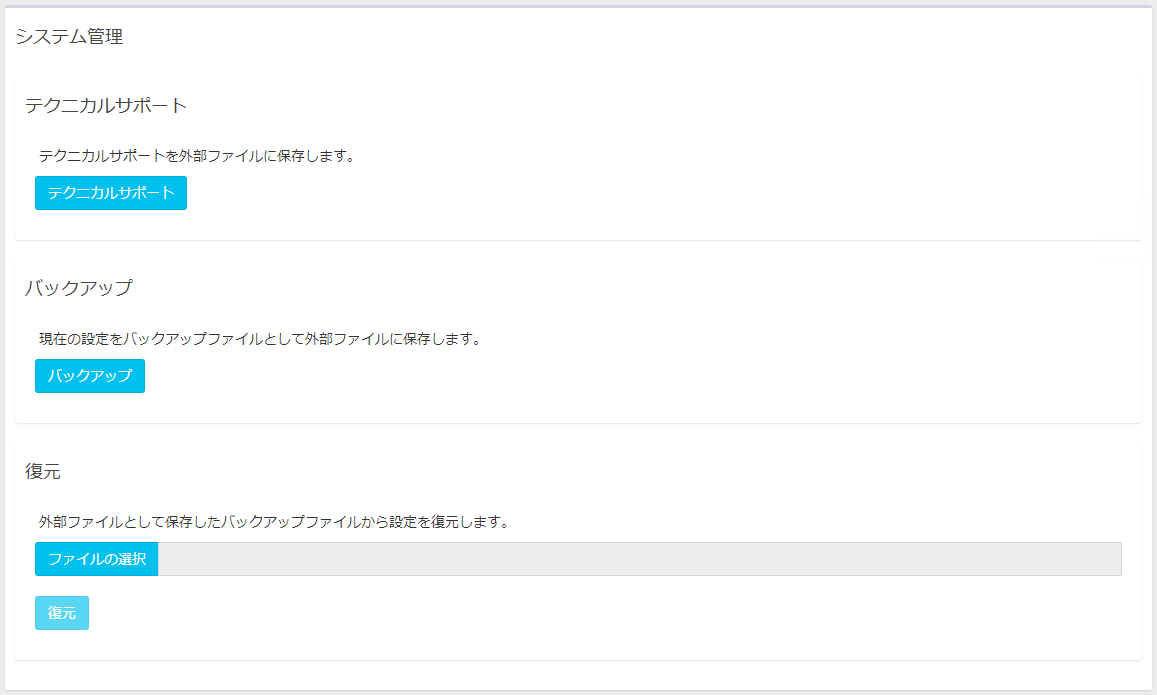Click the gray selected-file path field
Viewport: 1157px width, 695px height.
[x=639, y=559]
